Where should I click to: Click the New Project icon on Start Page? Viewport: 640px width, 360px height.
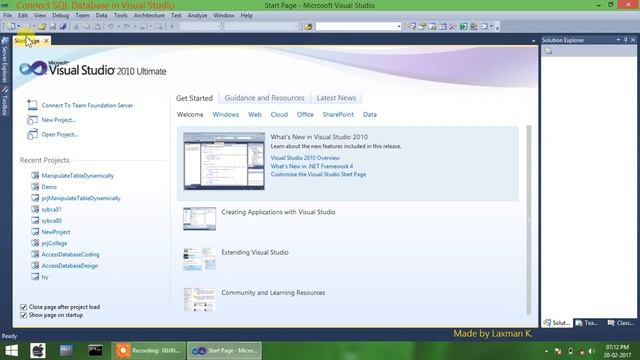(x=32, y=120)
